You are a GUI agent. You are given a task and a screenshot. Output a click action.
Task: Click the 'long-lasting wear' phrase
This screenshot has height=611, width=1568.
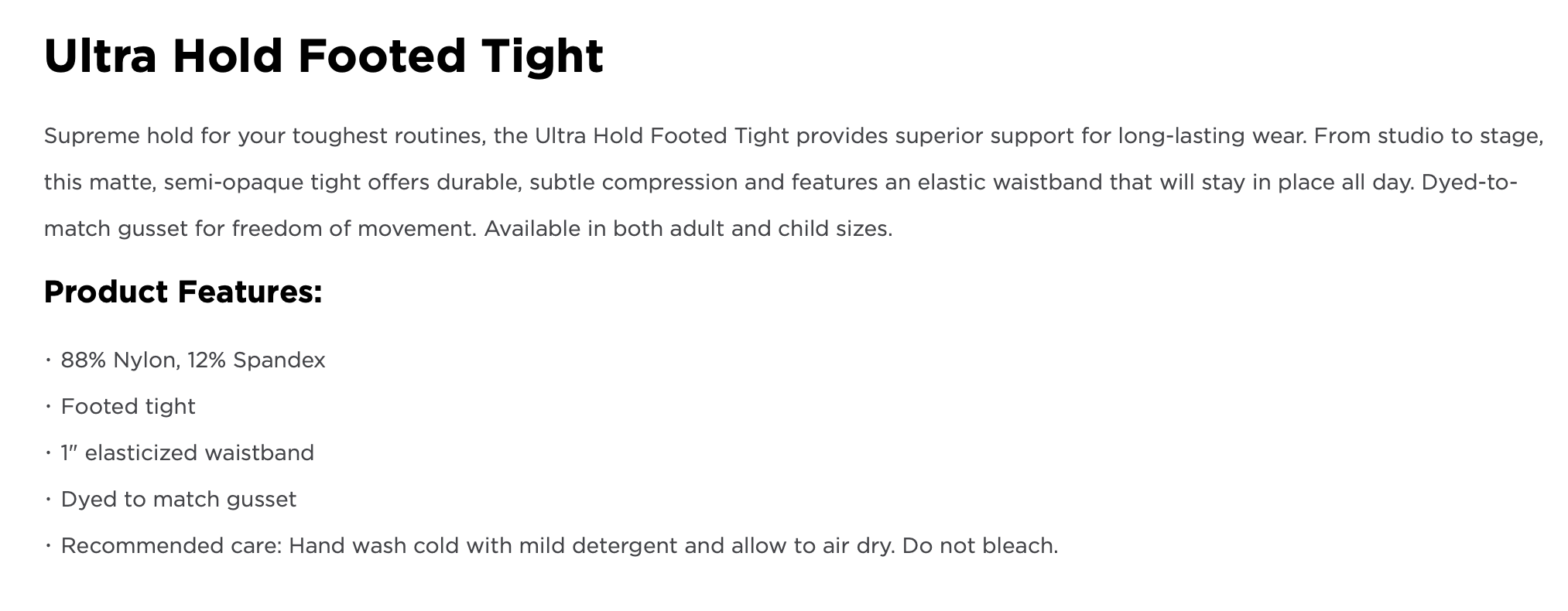pyautogui.click(x=1211, y=137)
